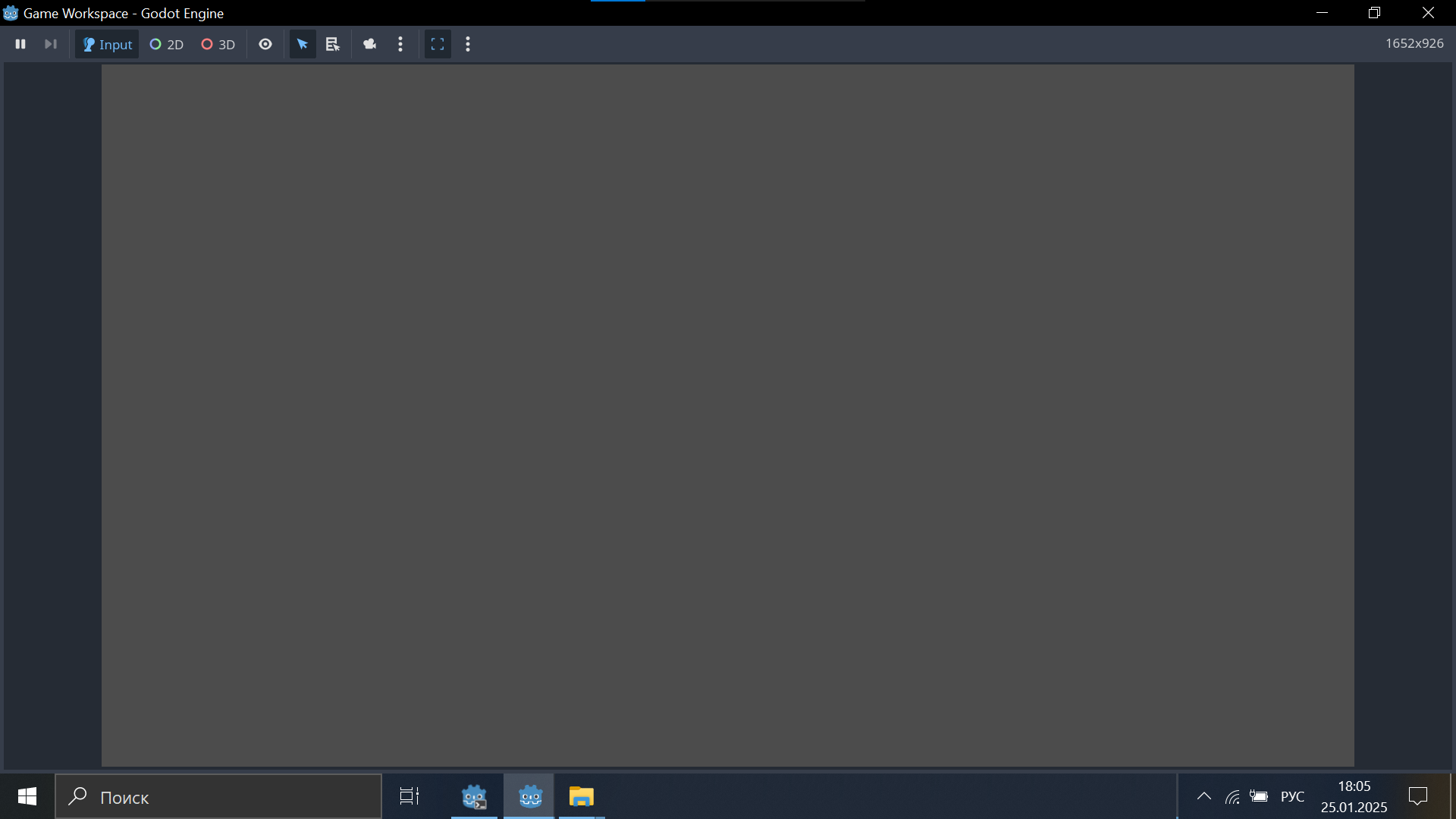The width and height of the screenshot is (1456, 819).
Task: Open Windows notification center
Action: [x=1418, y=796]
